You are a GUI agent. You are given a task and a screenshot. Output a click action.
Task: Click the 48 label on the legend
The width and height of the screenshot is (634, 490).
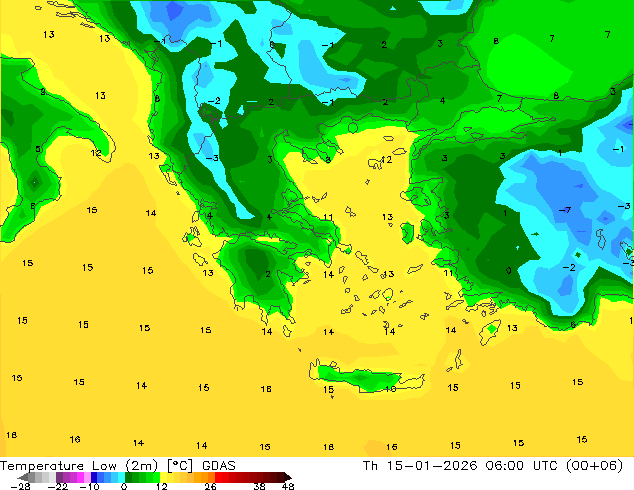(x=288, y=486)
